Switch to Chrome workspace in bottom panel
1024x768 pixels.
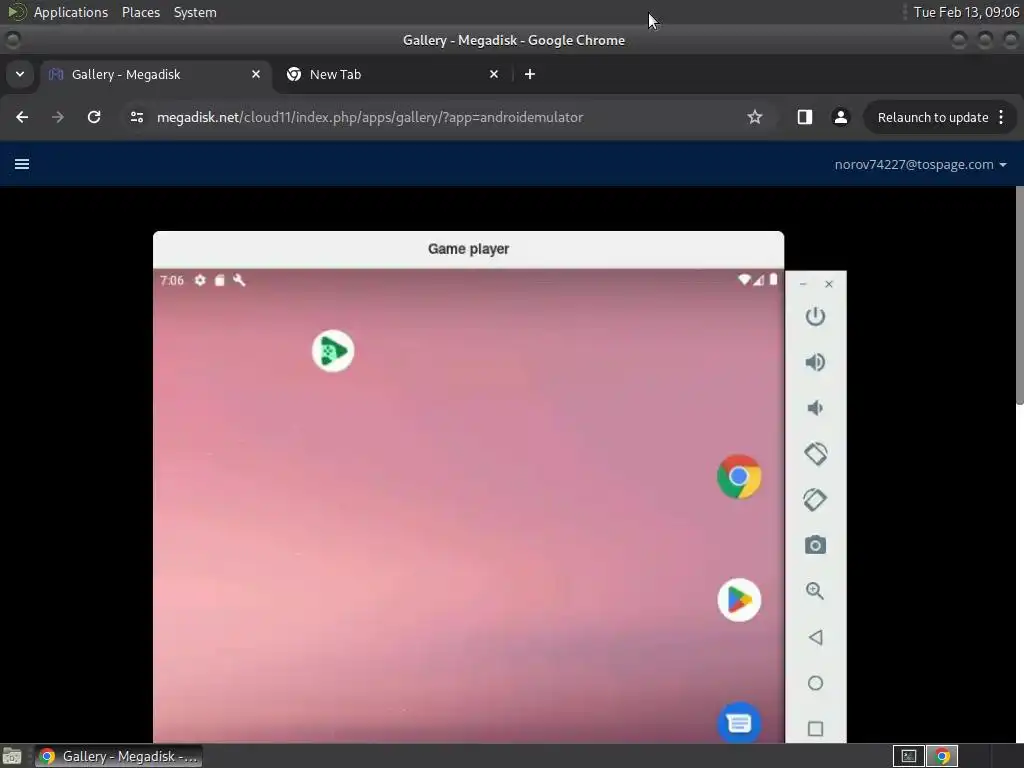point(942,756)
